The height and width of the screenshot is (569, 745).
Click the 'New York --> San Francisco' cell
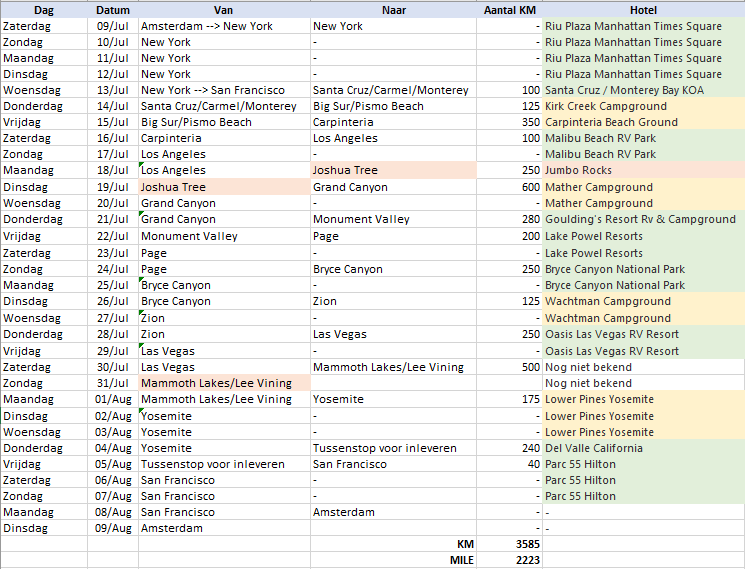coord(224,90)
